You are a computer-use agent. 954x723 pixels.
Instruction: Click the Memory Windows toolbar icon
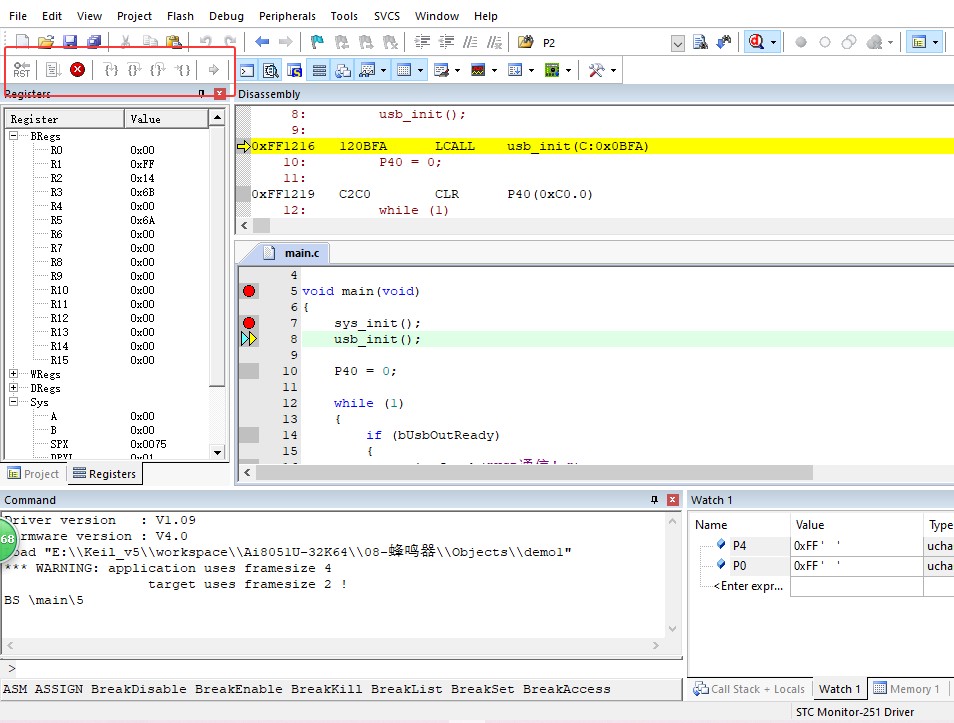pos(404,71)
